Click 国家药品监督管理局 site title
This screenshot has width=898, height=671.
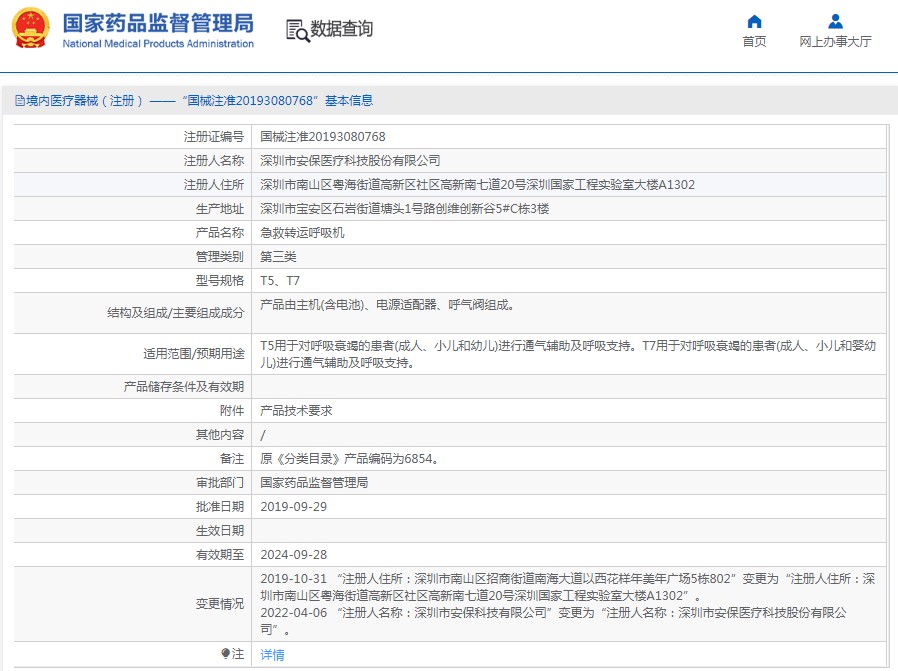pos(158,23)
